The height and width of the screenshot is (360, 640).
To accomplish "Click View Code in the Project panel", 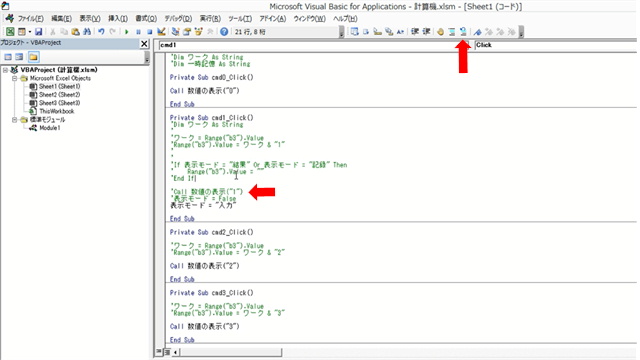I will 8,57.
